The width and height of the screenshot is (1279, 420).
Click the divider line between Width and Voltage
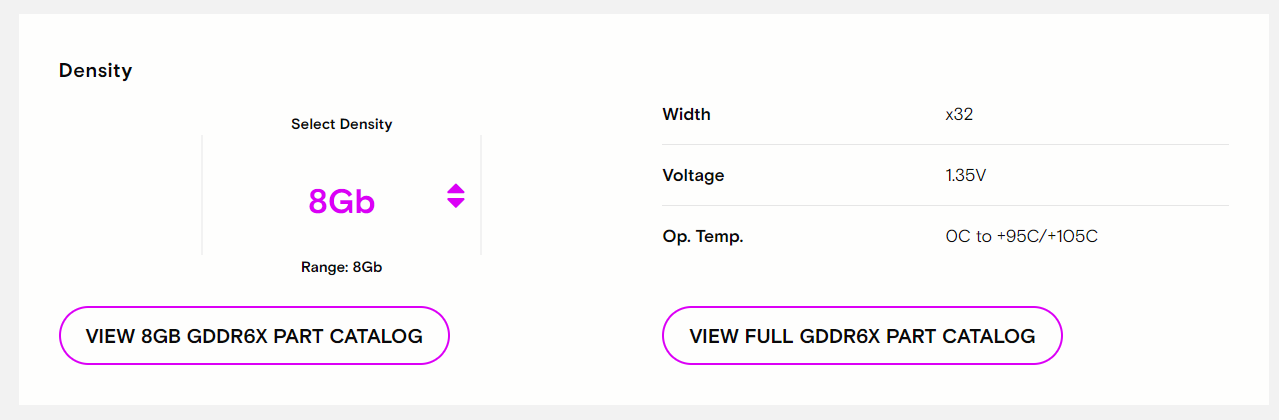945,145
